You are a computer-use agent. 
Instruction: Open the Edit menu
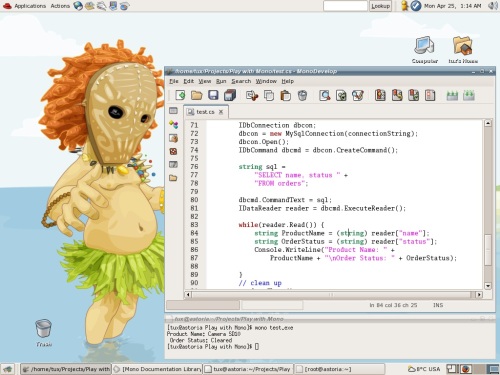pos(188,81)
